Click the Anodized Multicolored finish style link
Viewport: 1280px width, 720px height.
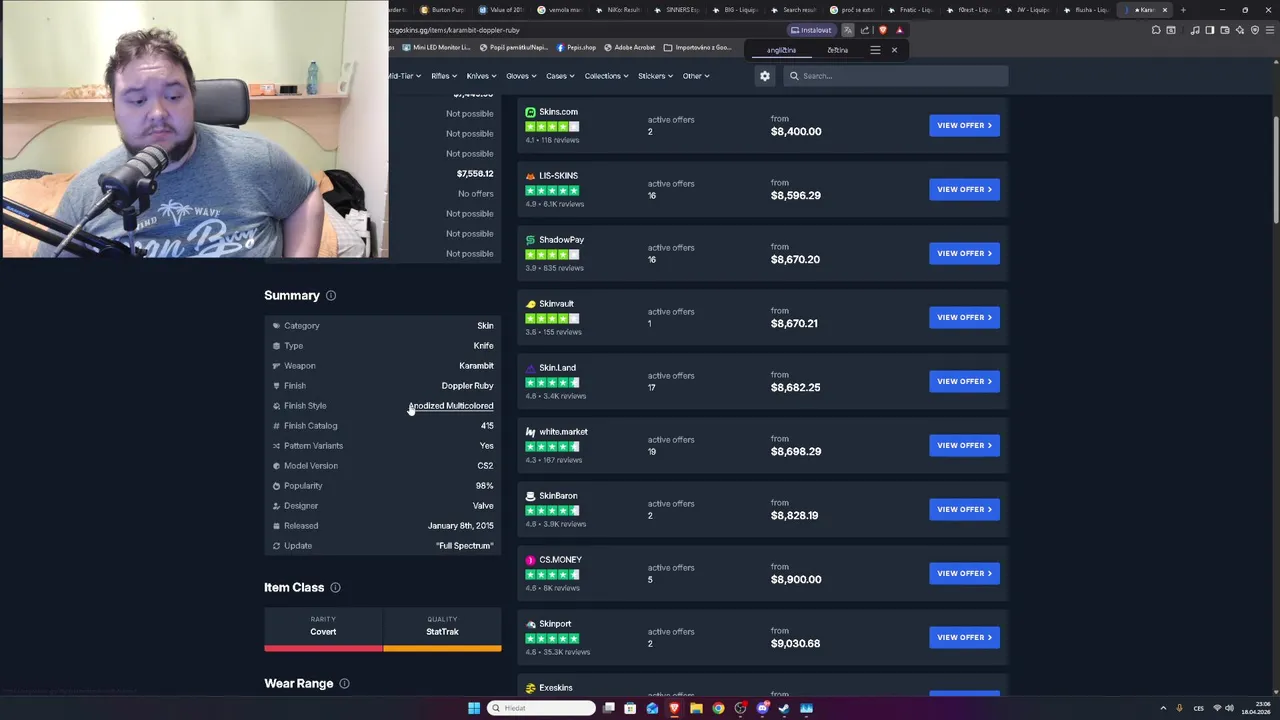click(451, 406)
